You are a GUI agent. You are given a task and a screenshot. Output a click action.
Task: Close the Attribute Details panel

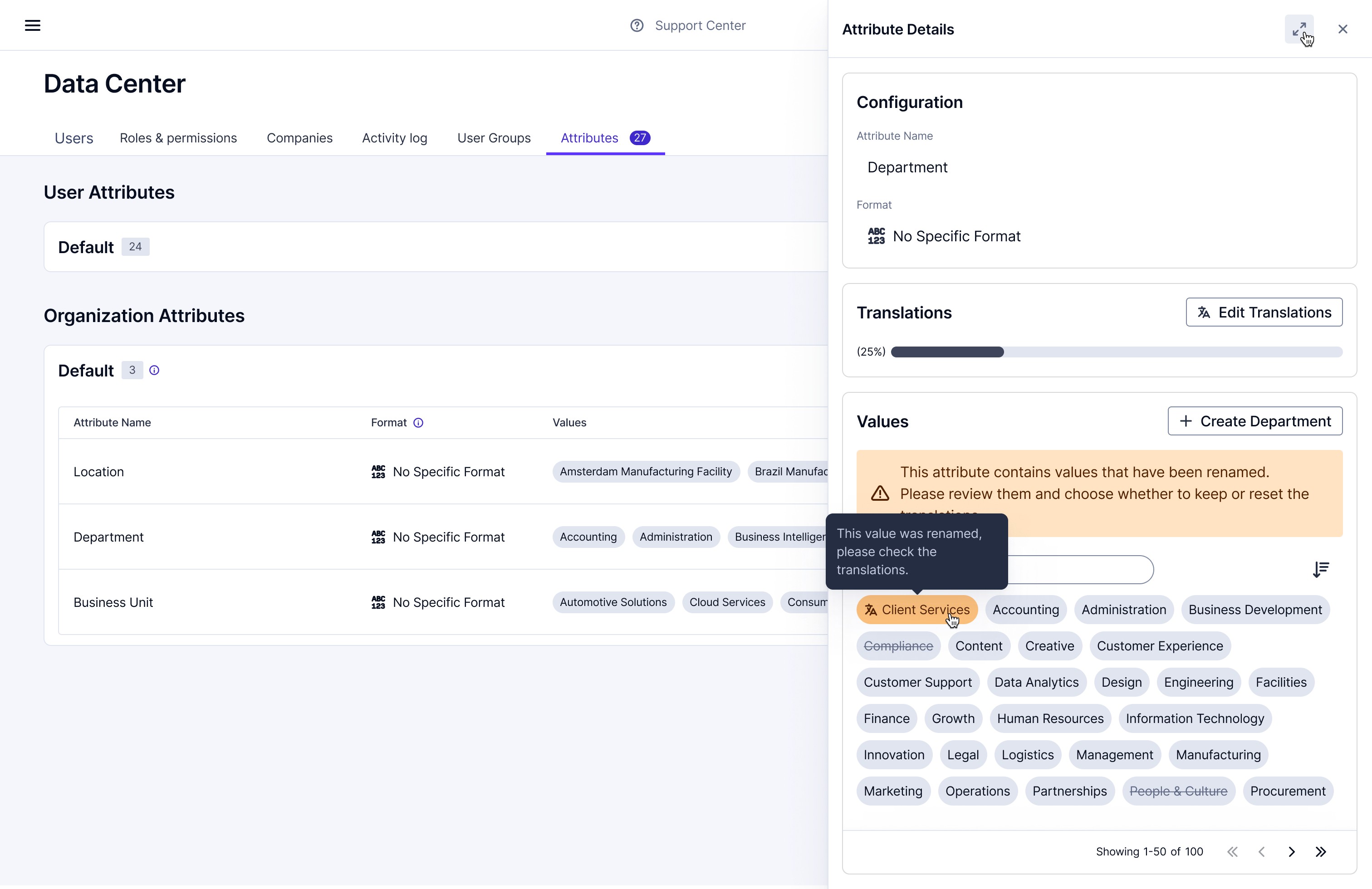click(1342, 29)
